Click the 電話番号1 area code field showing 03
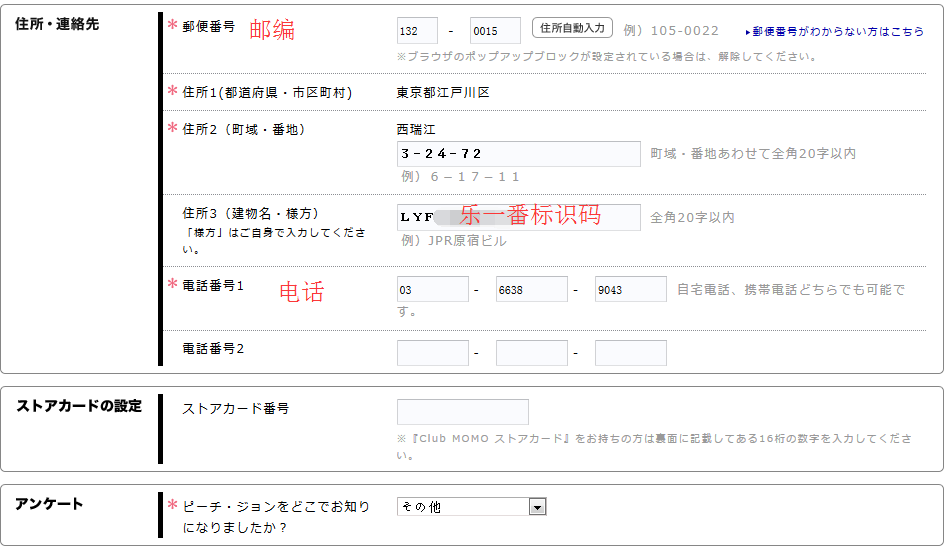 [432, 290]
